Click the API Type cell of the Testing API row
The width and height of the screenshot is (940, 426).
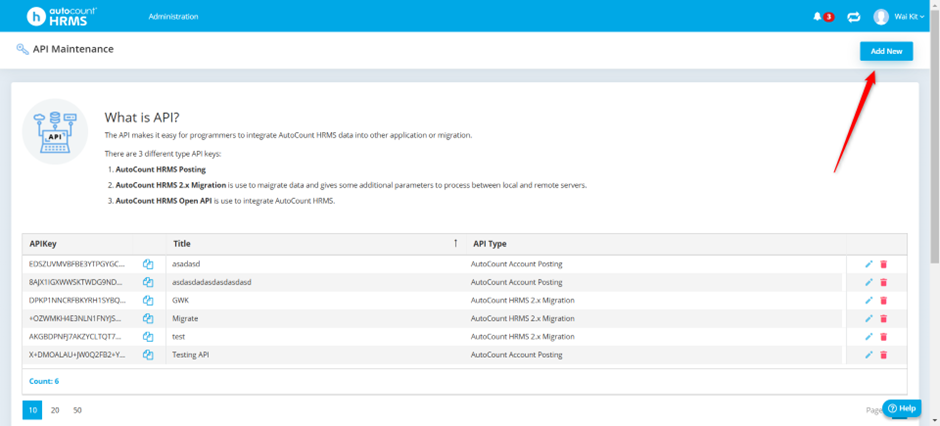[x=656, y=355]
